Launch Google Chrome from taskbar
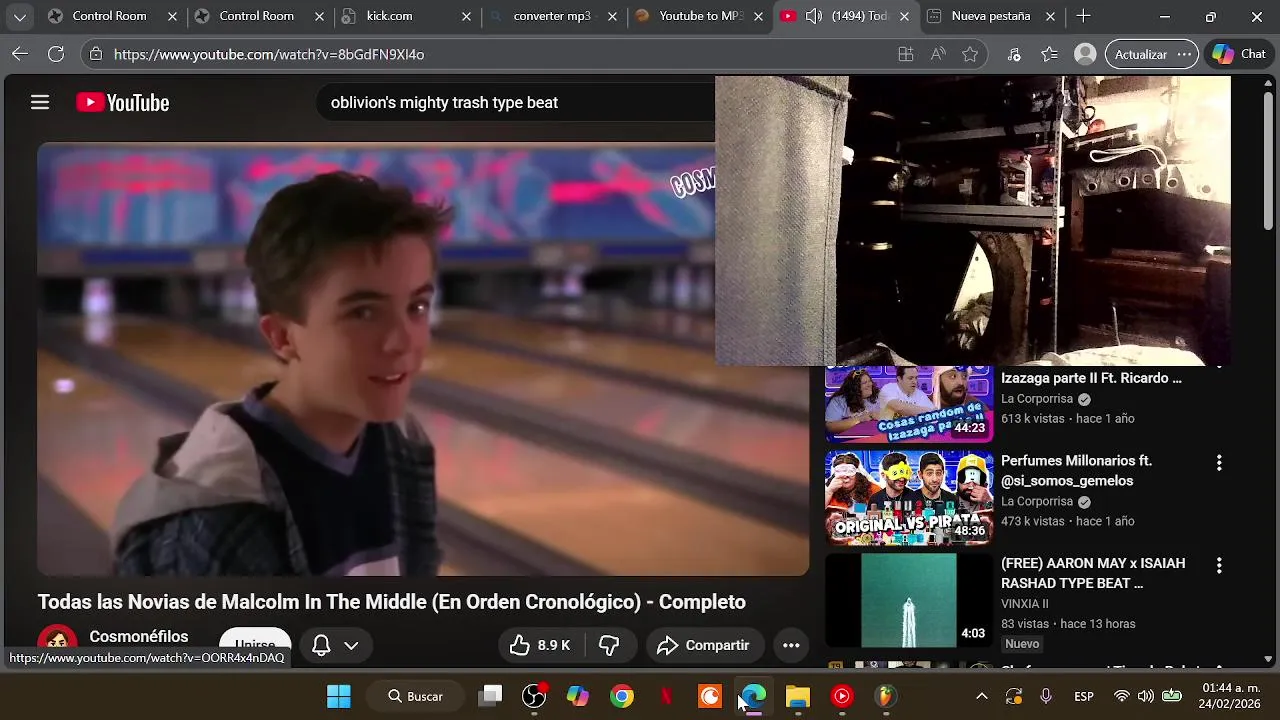 [x=622, y=696]
